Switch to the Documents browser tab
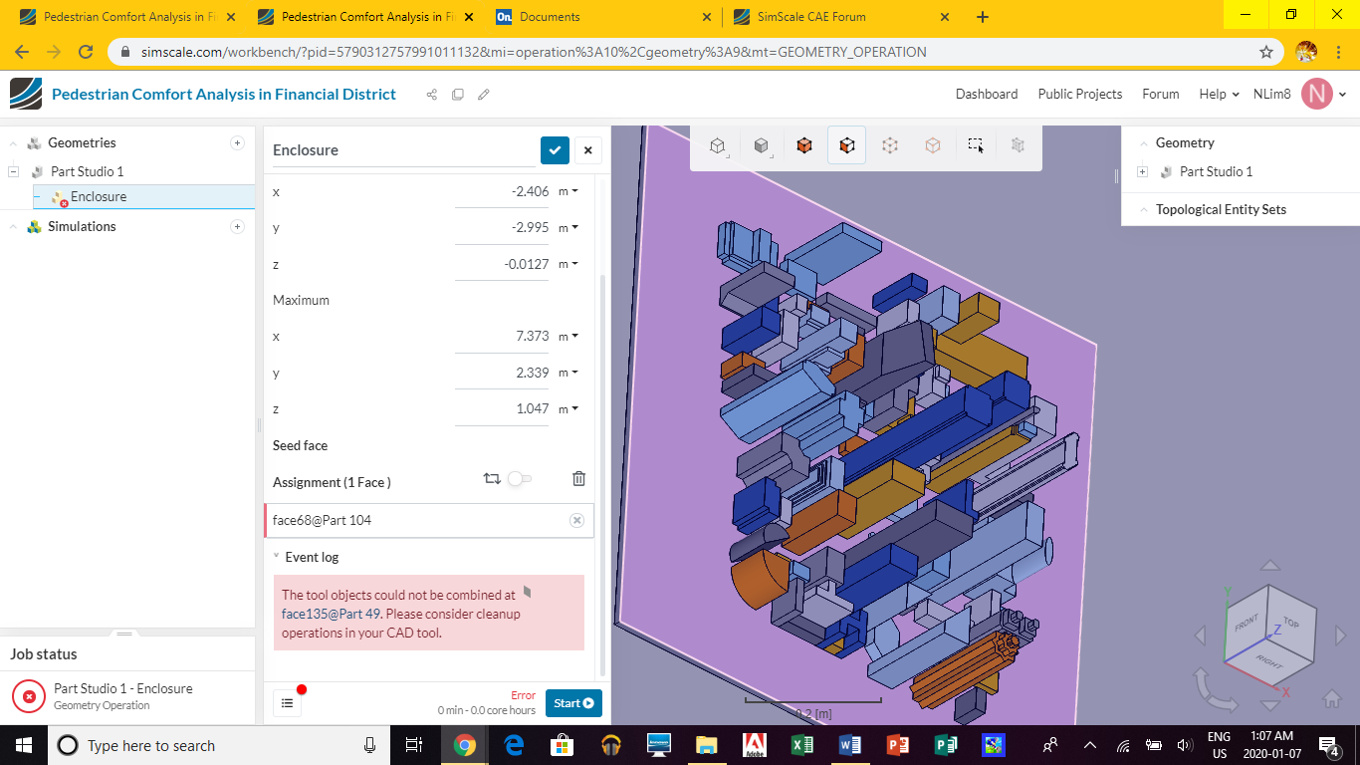The image size is (1360, 765). 605,17
